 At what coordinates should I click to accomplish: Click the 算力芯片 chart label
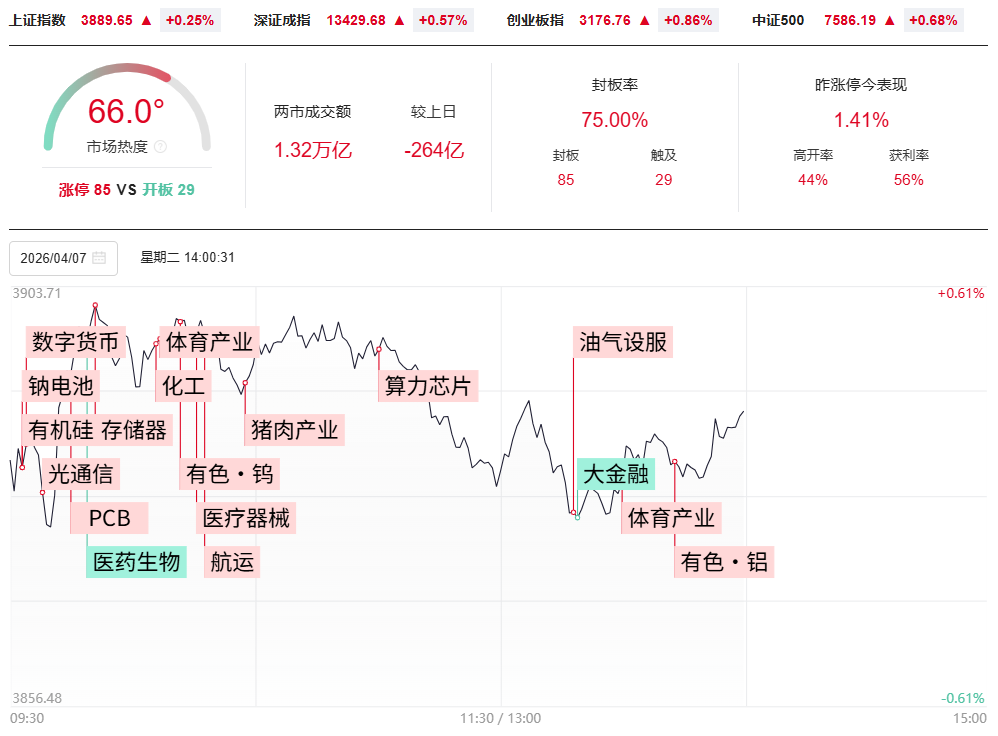[x=427, y=386]
